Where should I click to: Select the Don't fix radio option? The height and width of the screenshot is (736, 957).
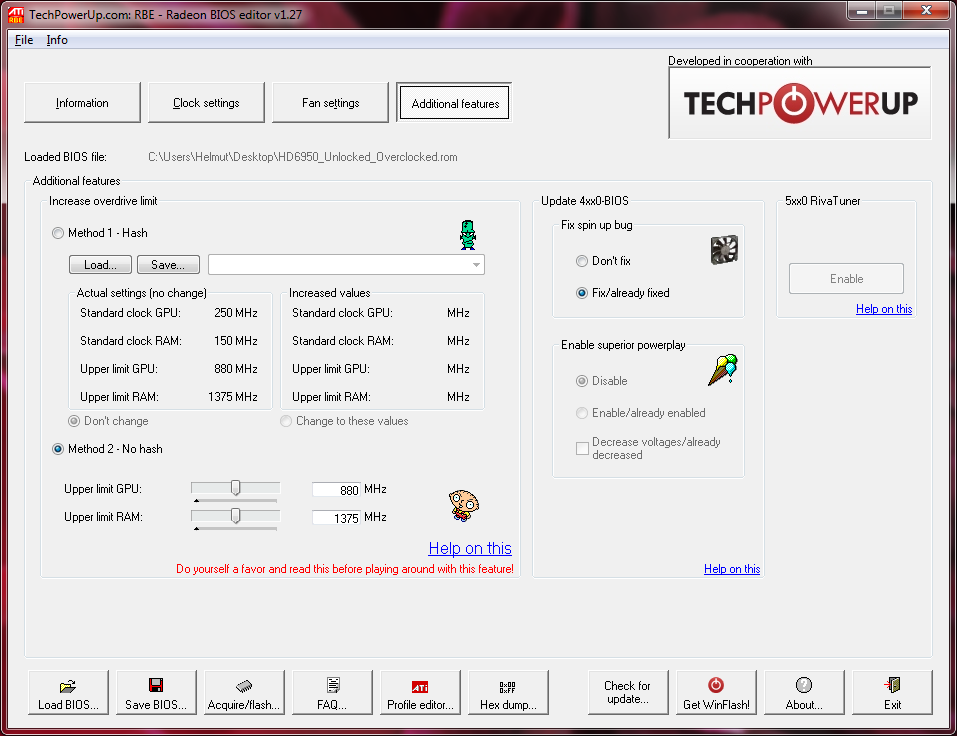tap(582, 261)
